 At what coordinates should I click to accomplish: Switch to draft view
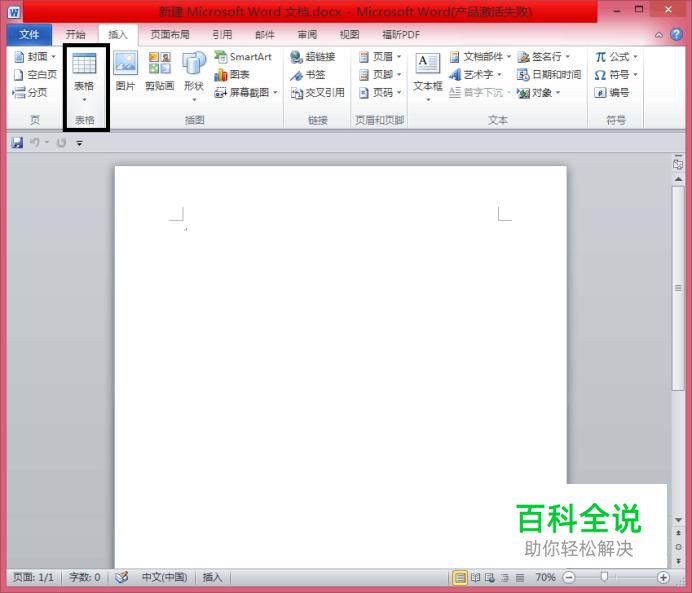520,577
